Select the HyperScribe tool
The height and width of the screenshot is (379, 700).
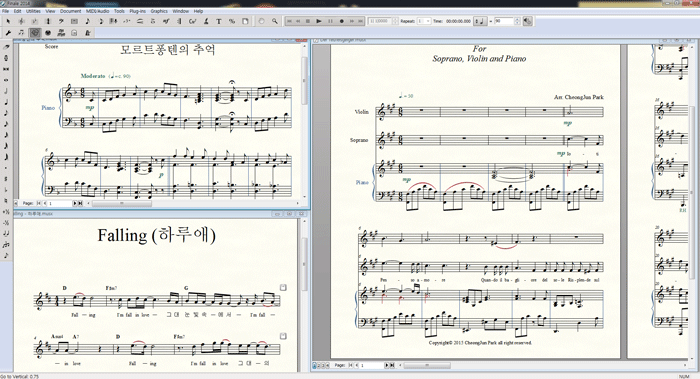[113, 21]
